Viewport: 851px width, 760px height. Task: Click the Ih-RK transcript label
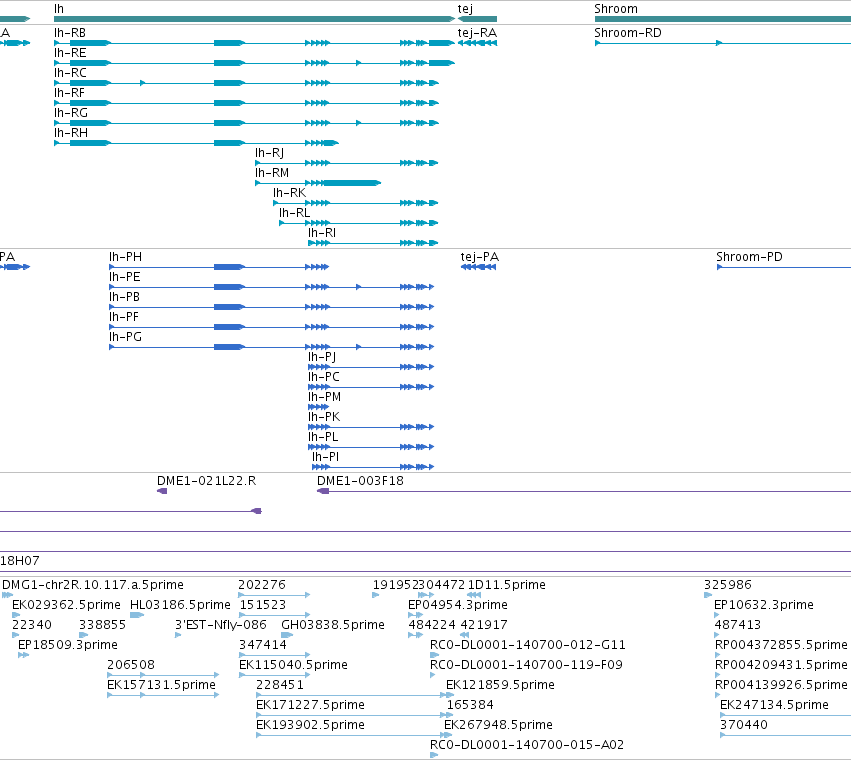289,193
